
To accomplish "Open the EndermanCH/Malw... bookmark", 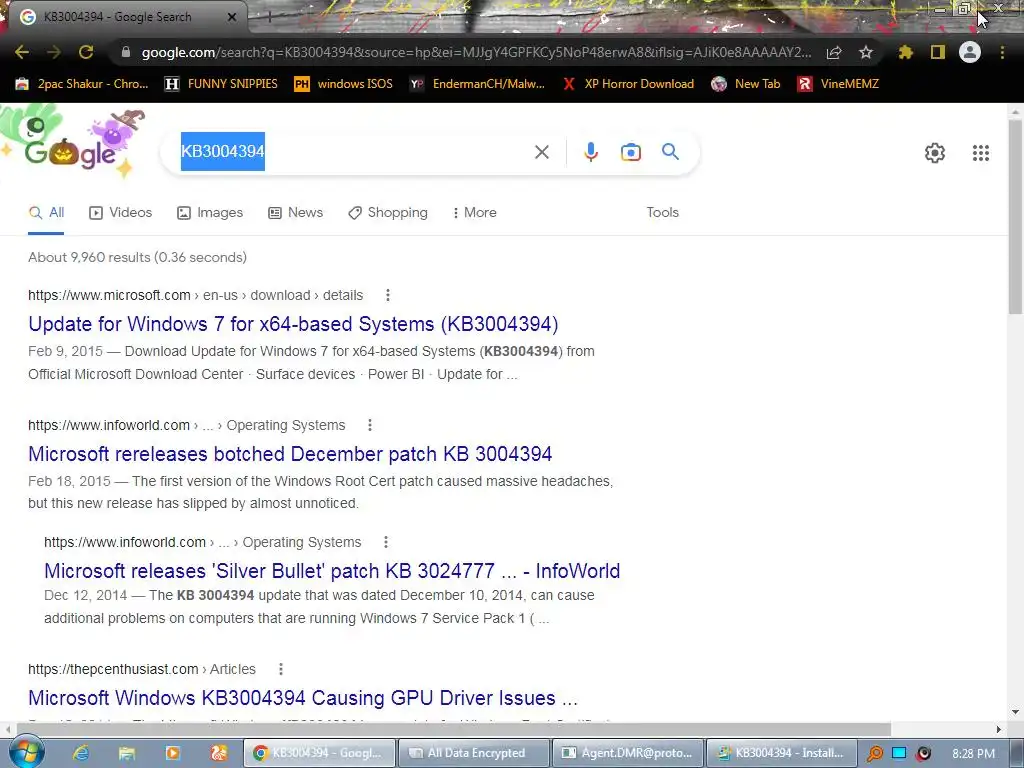I will (477, 84).
